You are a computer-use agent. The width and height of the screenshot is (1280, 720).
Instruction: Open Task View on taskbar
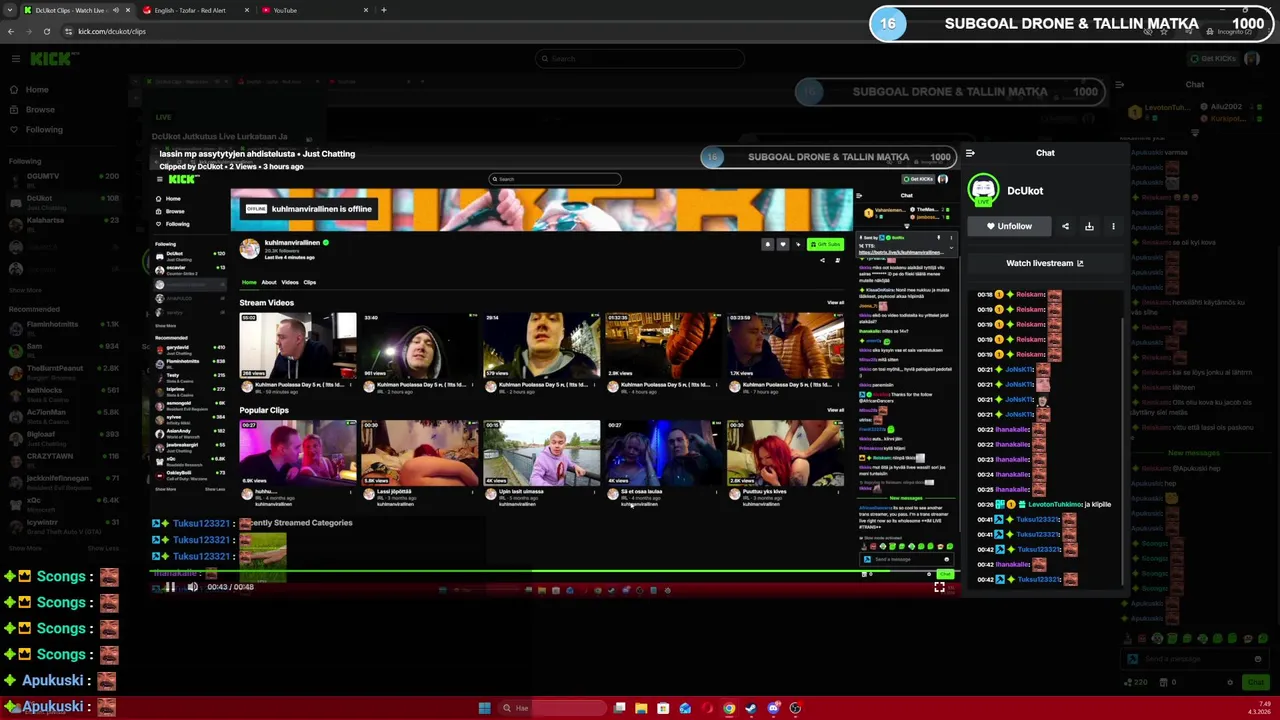pyautogui.click(x=620, y=708)
